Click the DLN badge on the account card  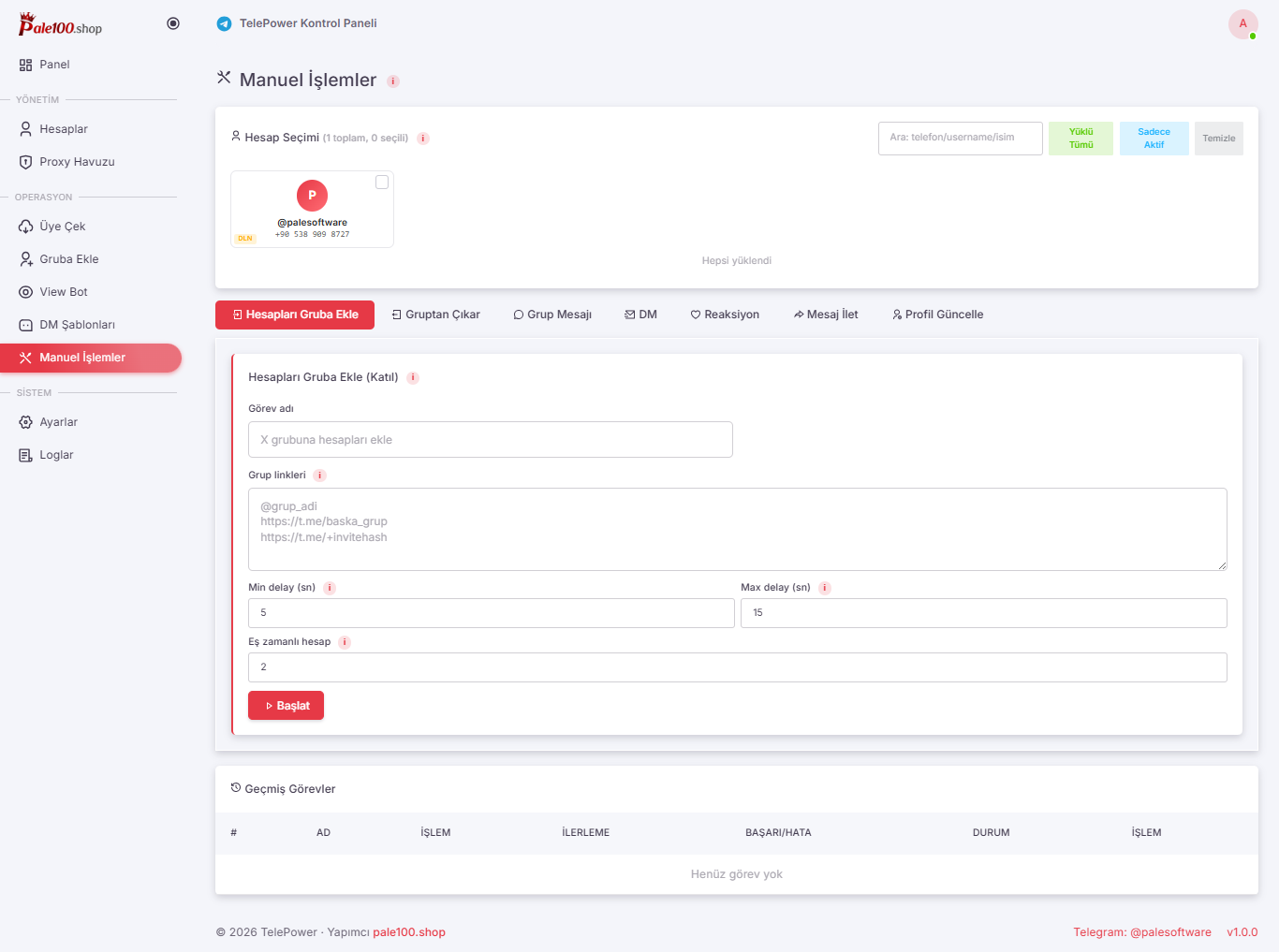pyautogui.click(x=245, y=239)
